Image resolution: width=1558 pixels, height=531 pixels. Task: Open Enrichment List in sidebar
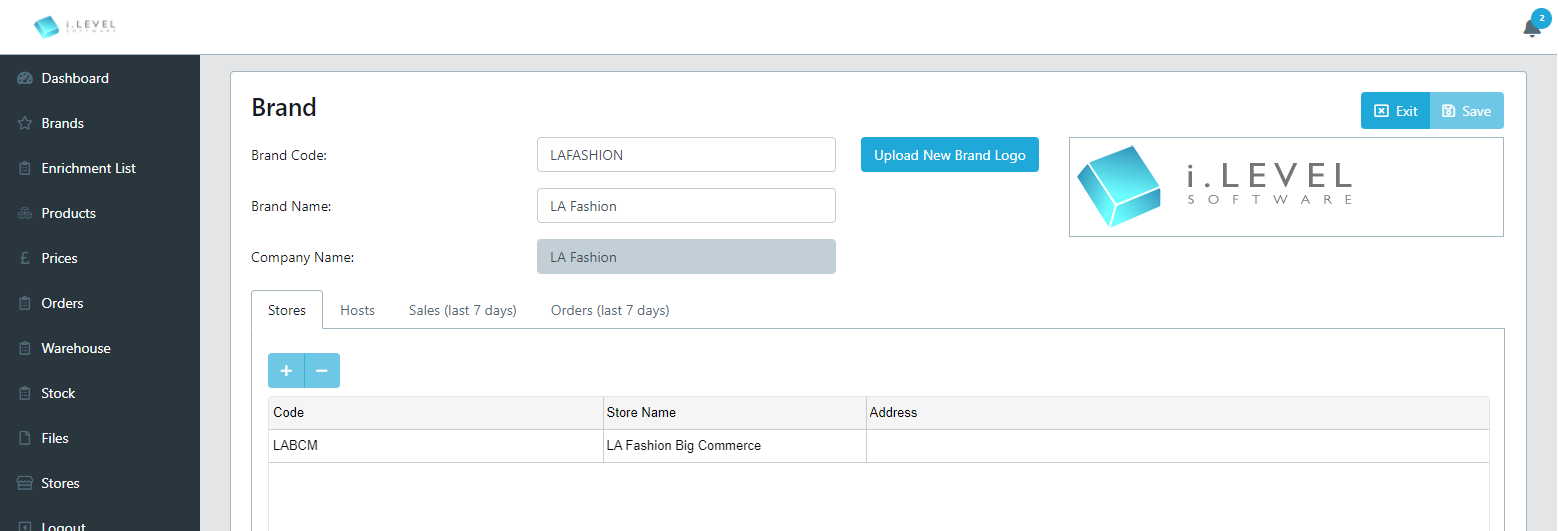88,168
